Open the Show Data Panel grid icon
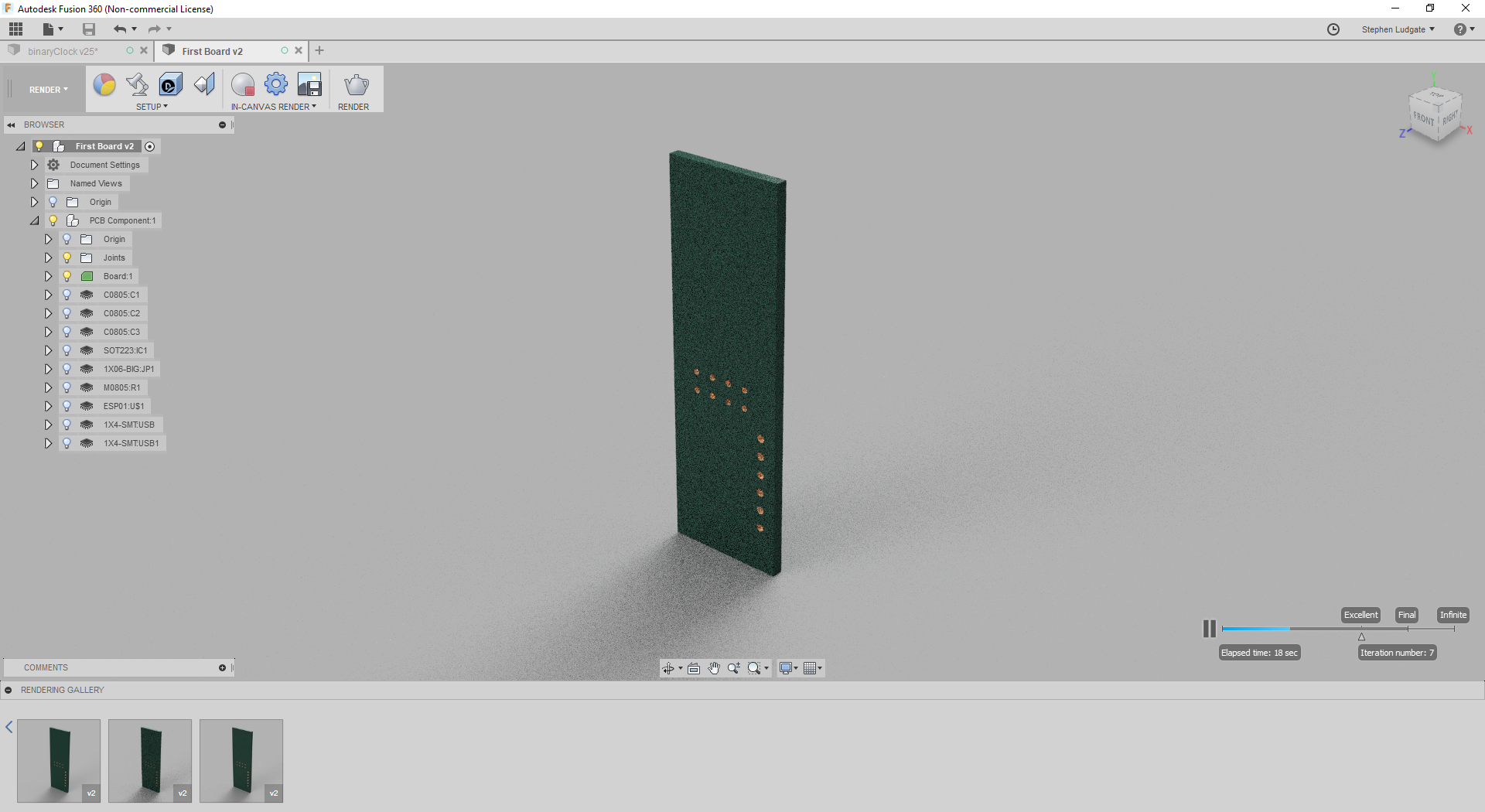The height and width of the screenshot is (812, 1485). tap(15, 29)
